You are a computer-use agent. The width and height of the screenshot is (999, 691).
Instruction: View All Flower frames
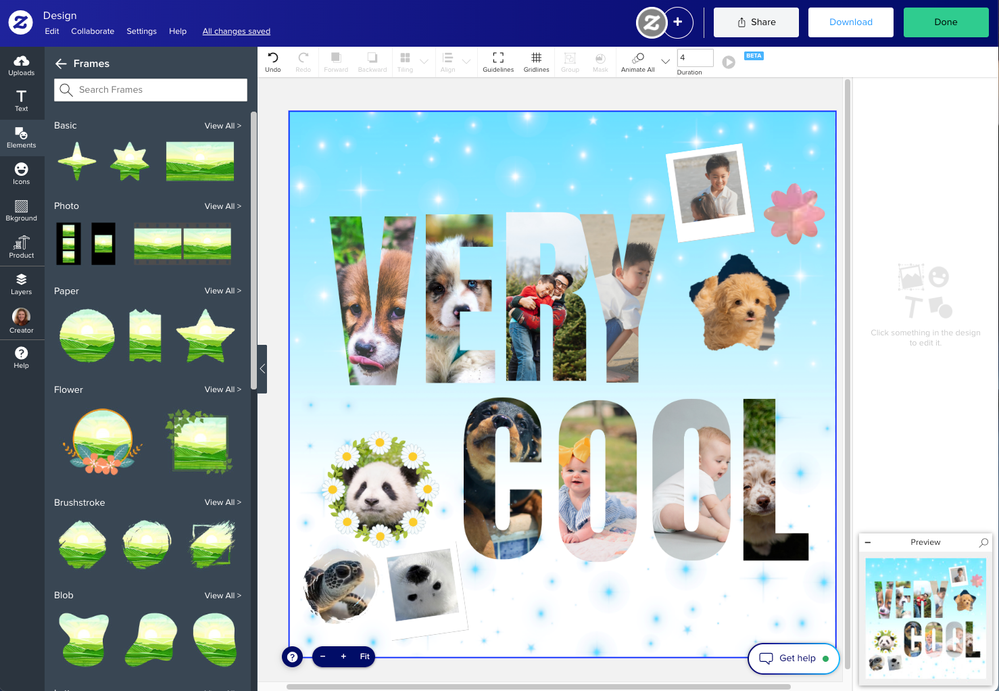pyautogui.click(x=222, y=390)
